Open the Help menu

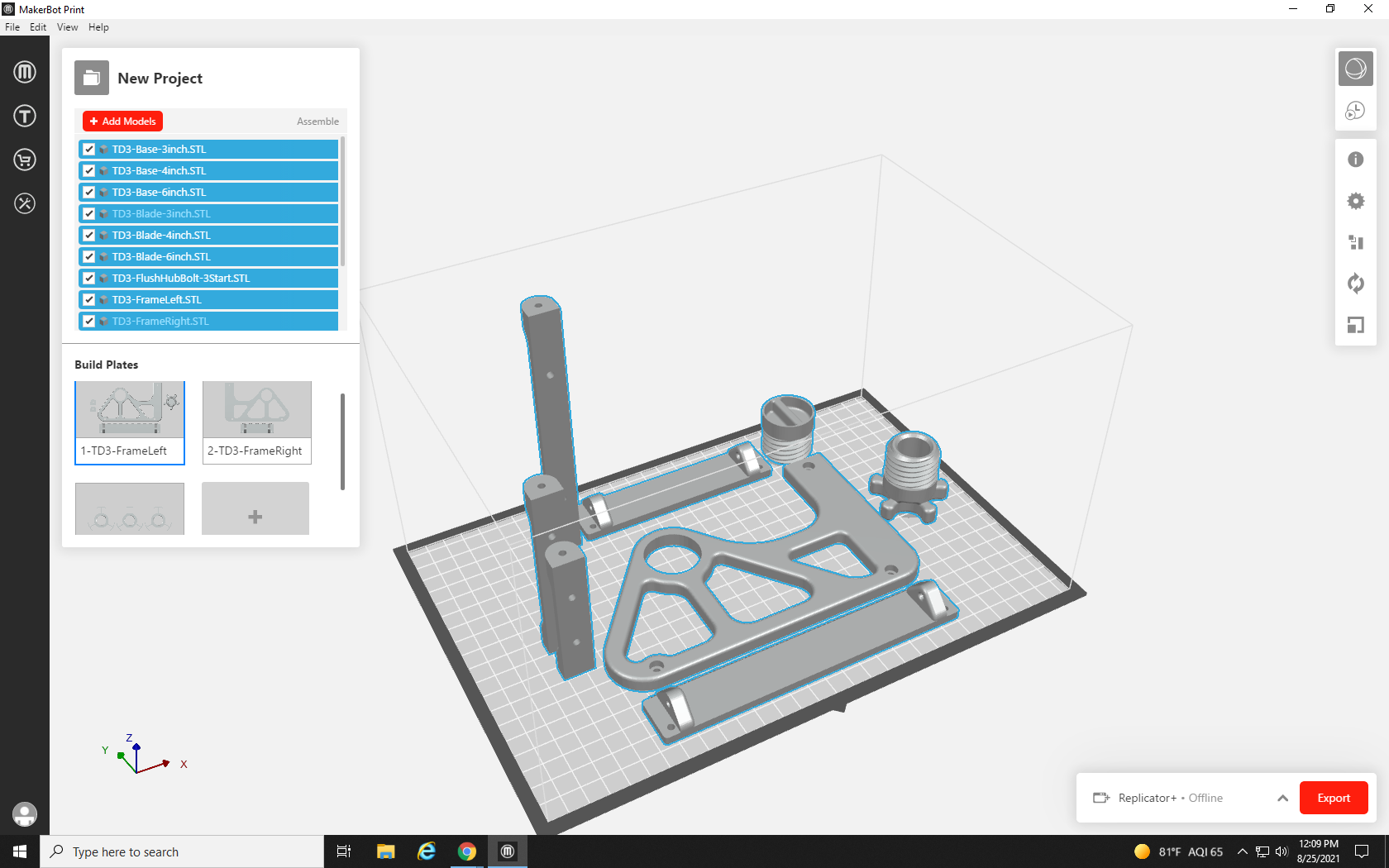(98, 27)
